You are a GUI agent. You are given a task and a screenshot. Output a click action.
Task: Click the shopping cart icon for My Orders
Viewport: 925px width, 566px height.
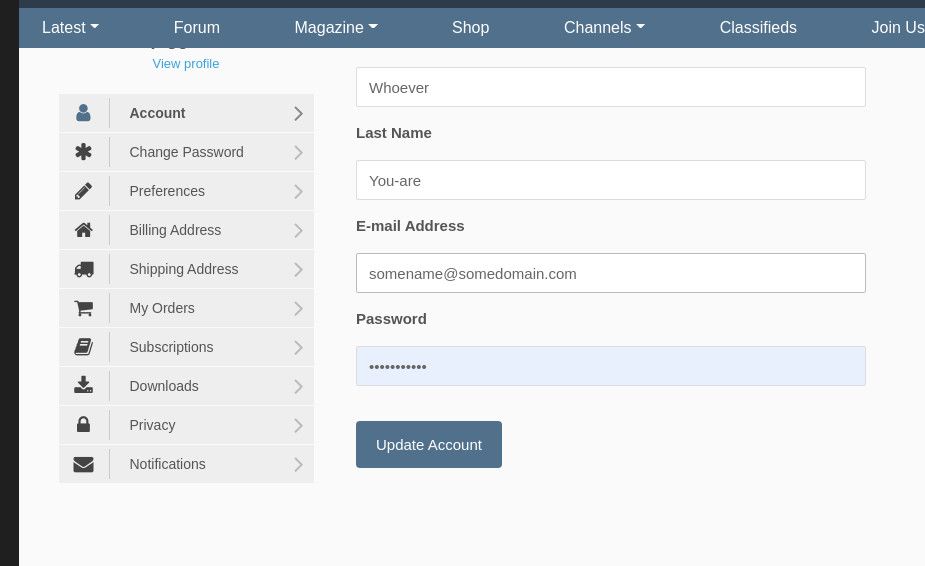84,308
